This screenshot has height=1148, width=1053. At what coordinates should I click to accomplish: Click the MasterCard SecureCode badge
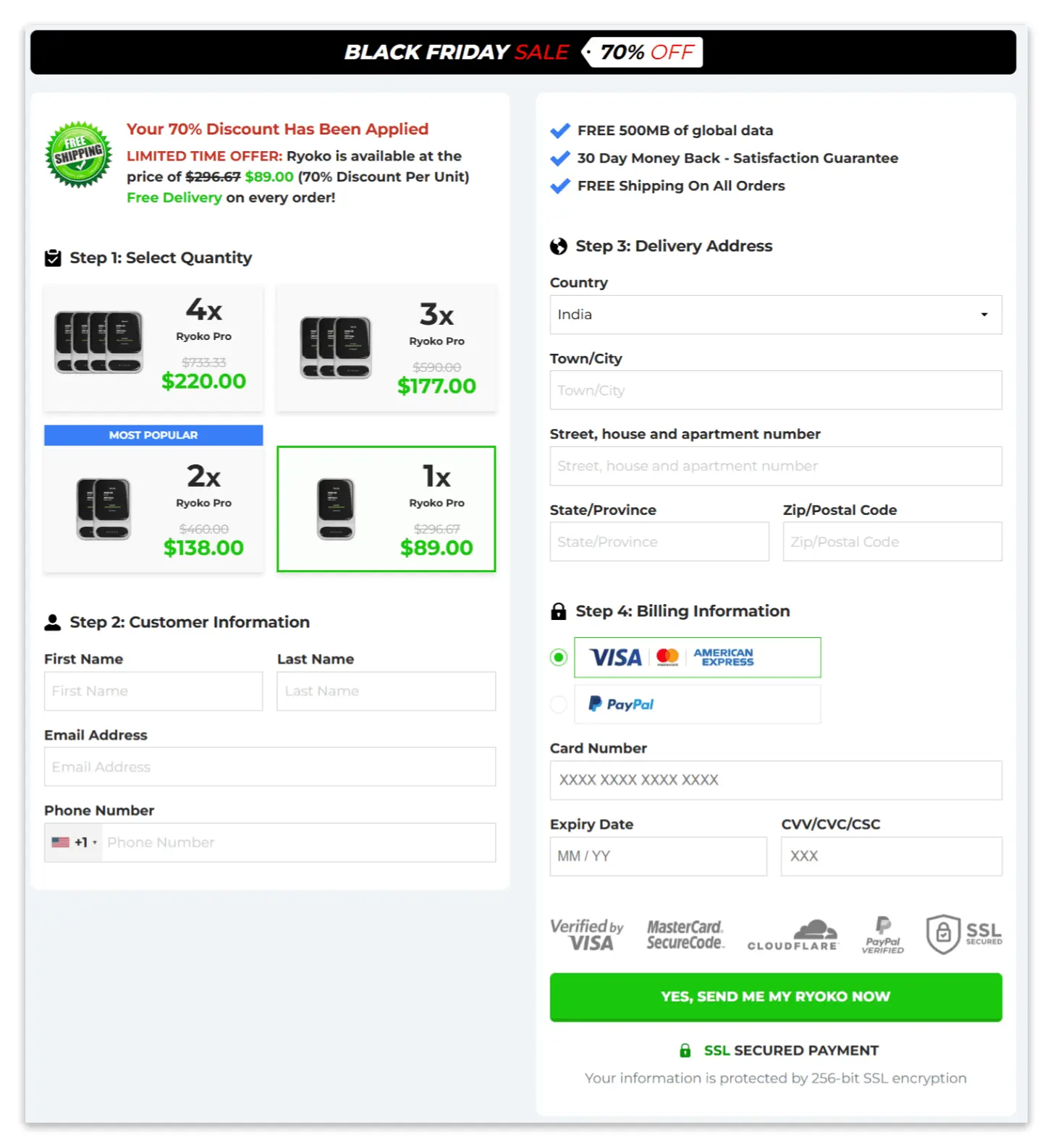coord(685,935)
